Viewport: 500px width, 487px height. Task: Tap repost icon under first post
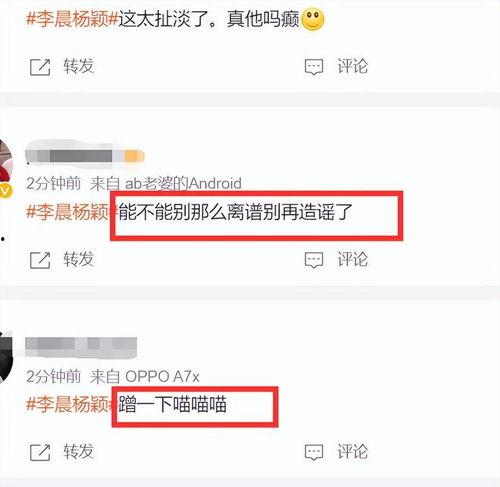tap(40, 67)
